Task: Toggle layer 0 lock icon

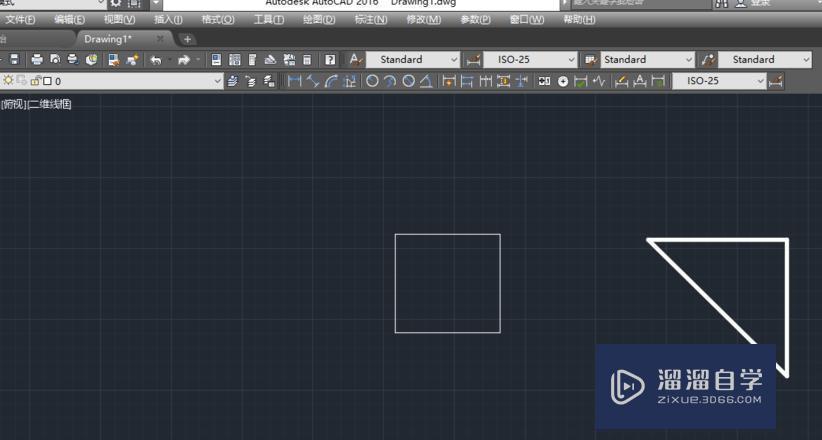Action: [x=35, y=81]
